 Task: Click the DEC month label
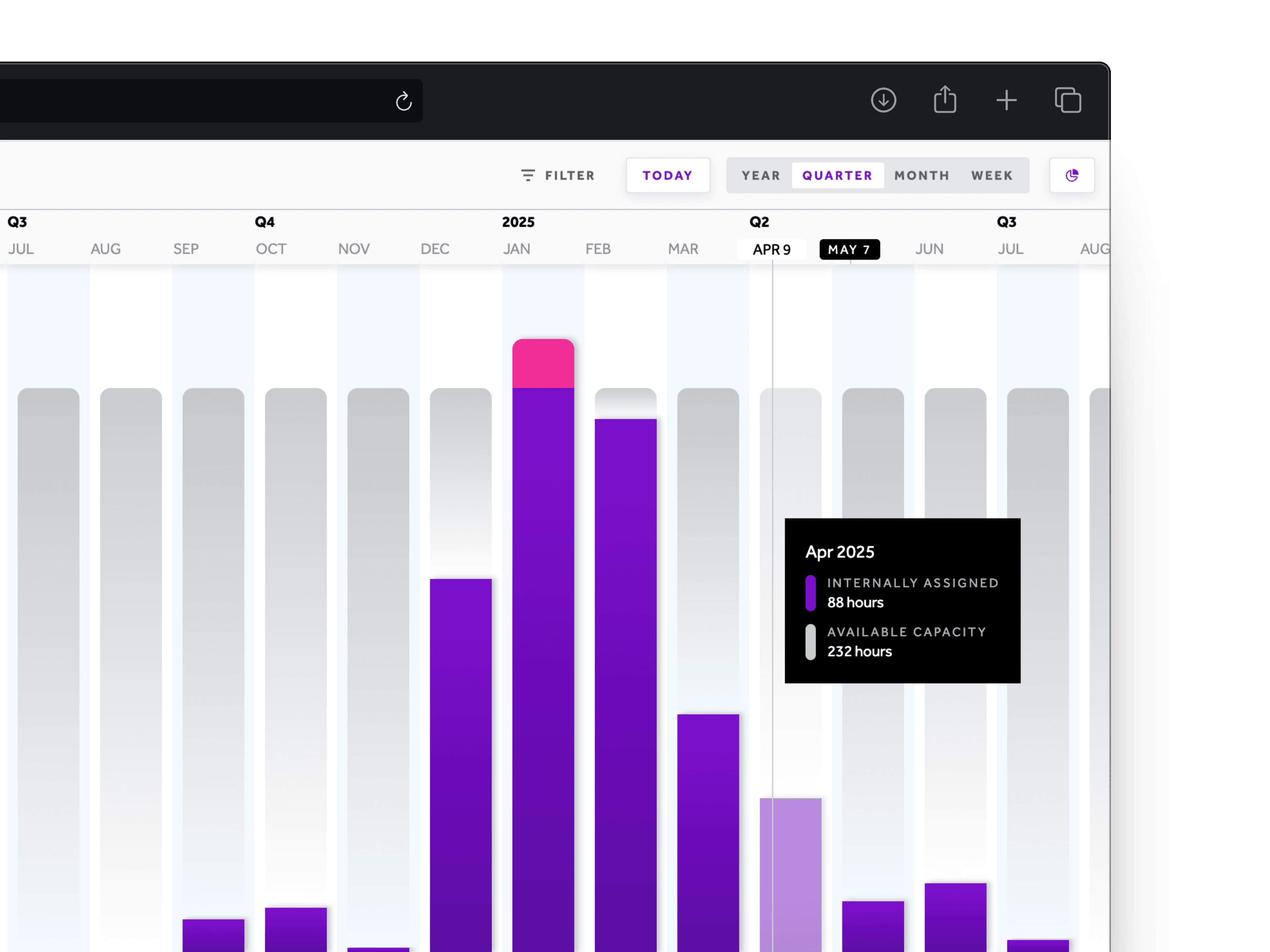tap(435, 249)
